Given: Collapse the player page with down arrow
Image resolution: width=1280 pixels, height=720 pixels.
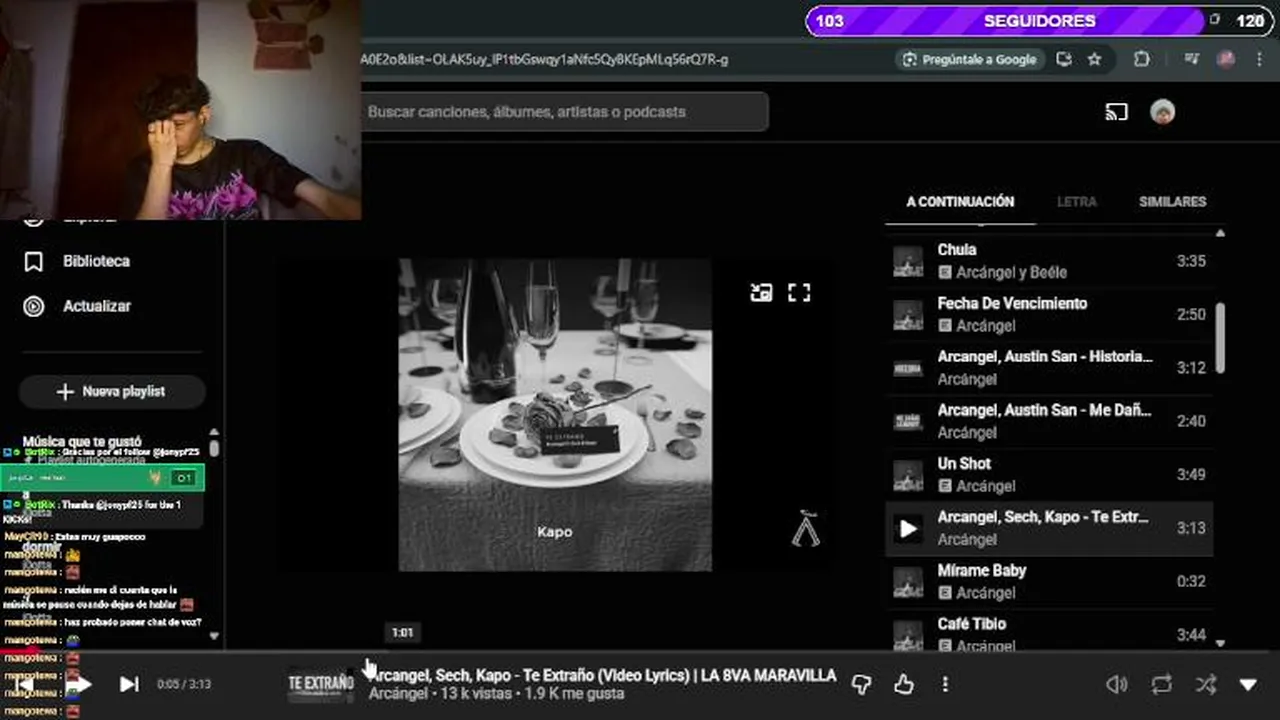Looking at the screenshot, I should coord(1248,684).
